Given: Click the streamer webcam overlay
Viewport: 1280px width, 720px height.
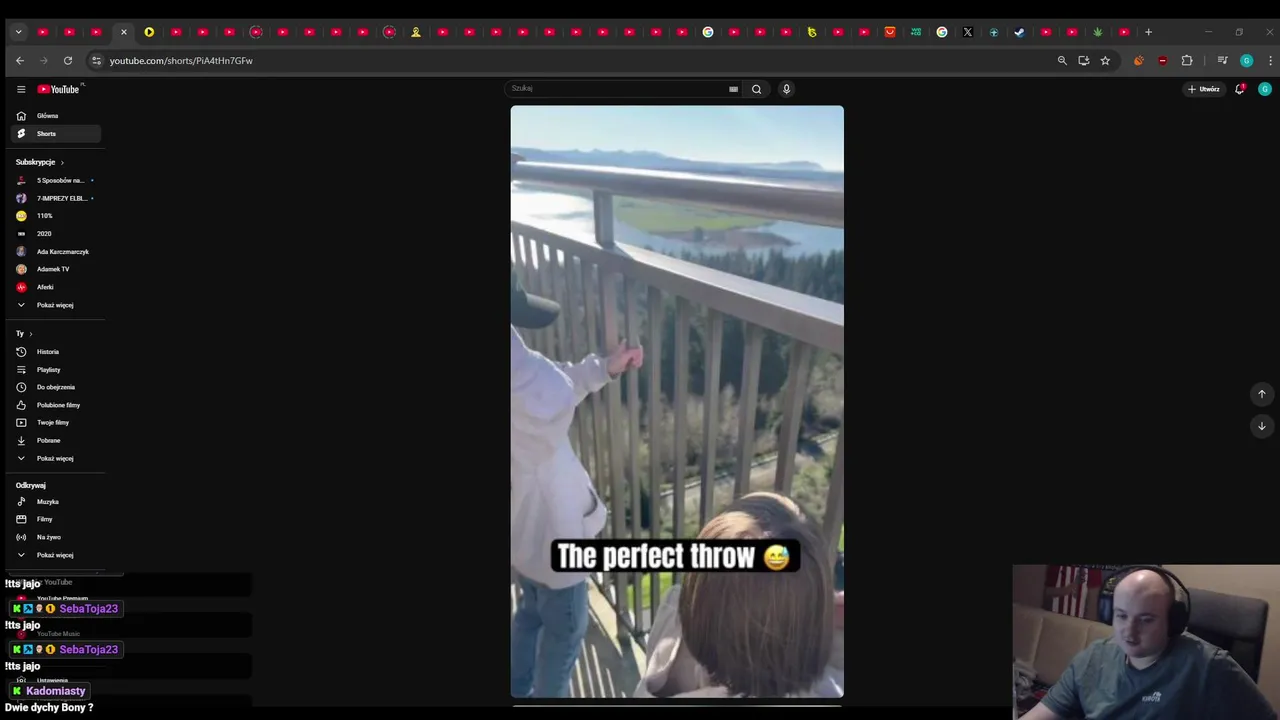Looking at the screenshot, I should 1146,642.
